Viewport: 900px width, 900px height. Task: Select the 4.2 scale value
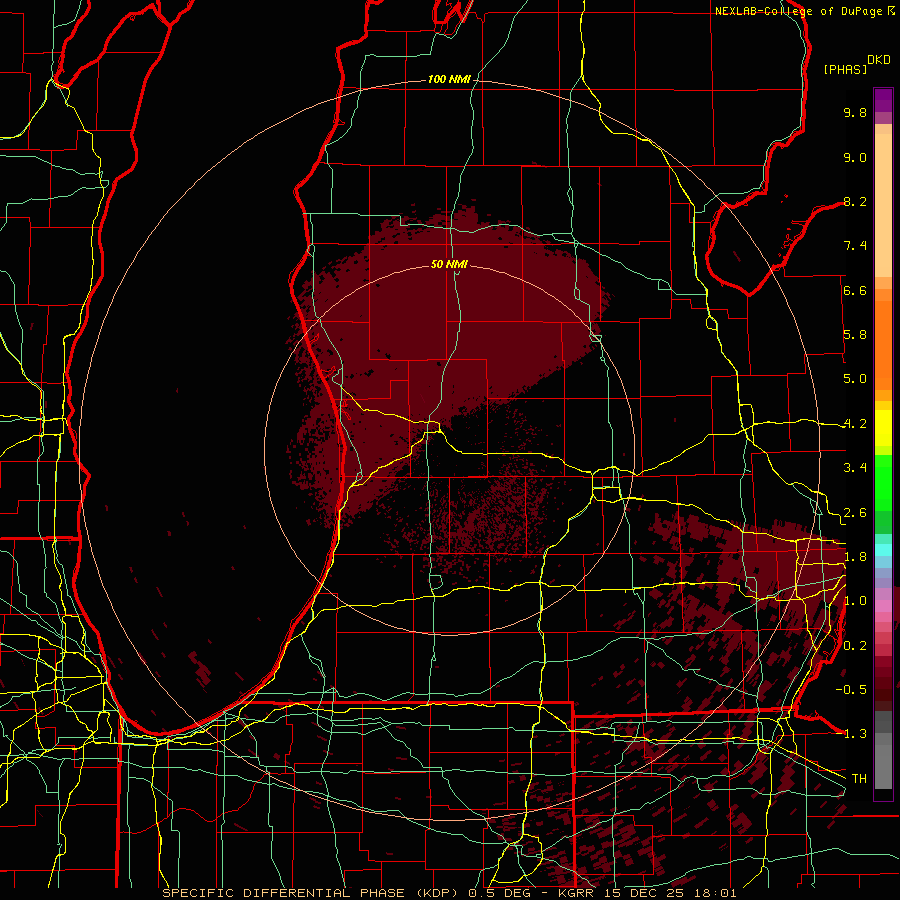tap(855, 424)
